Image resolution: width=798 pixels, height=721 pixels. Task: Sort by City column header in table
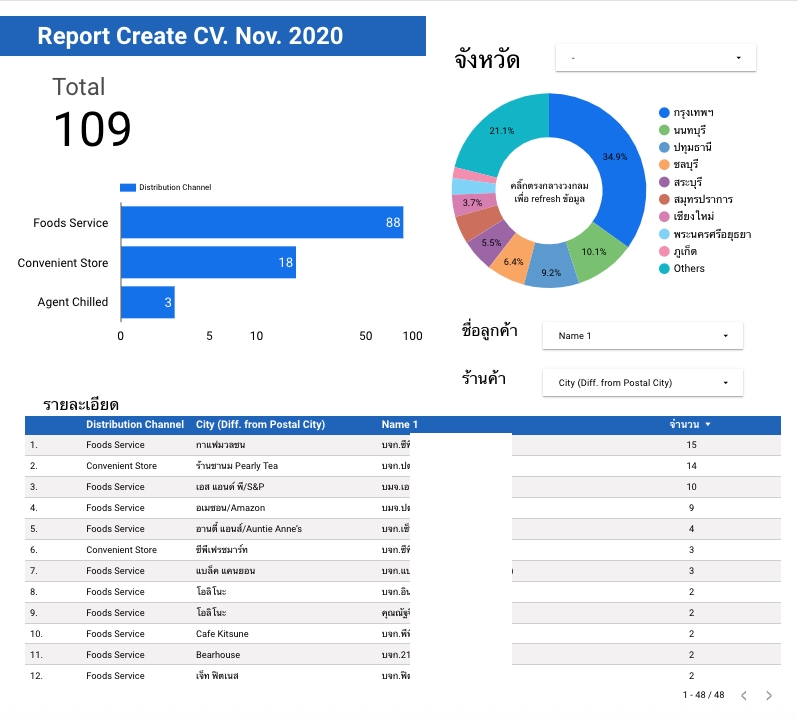click(x=260, y=425)
